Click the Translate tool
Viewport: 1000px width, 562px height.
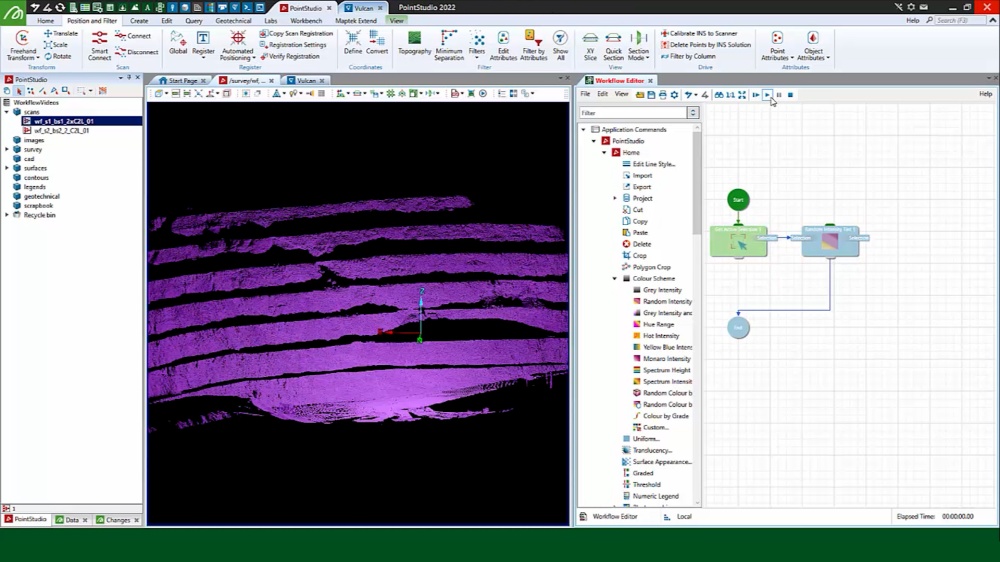pyautogui.click(x=61, y=33)
